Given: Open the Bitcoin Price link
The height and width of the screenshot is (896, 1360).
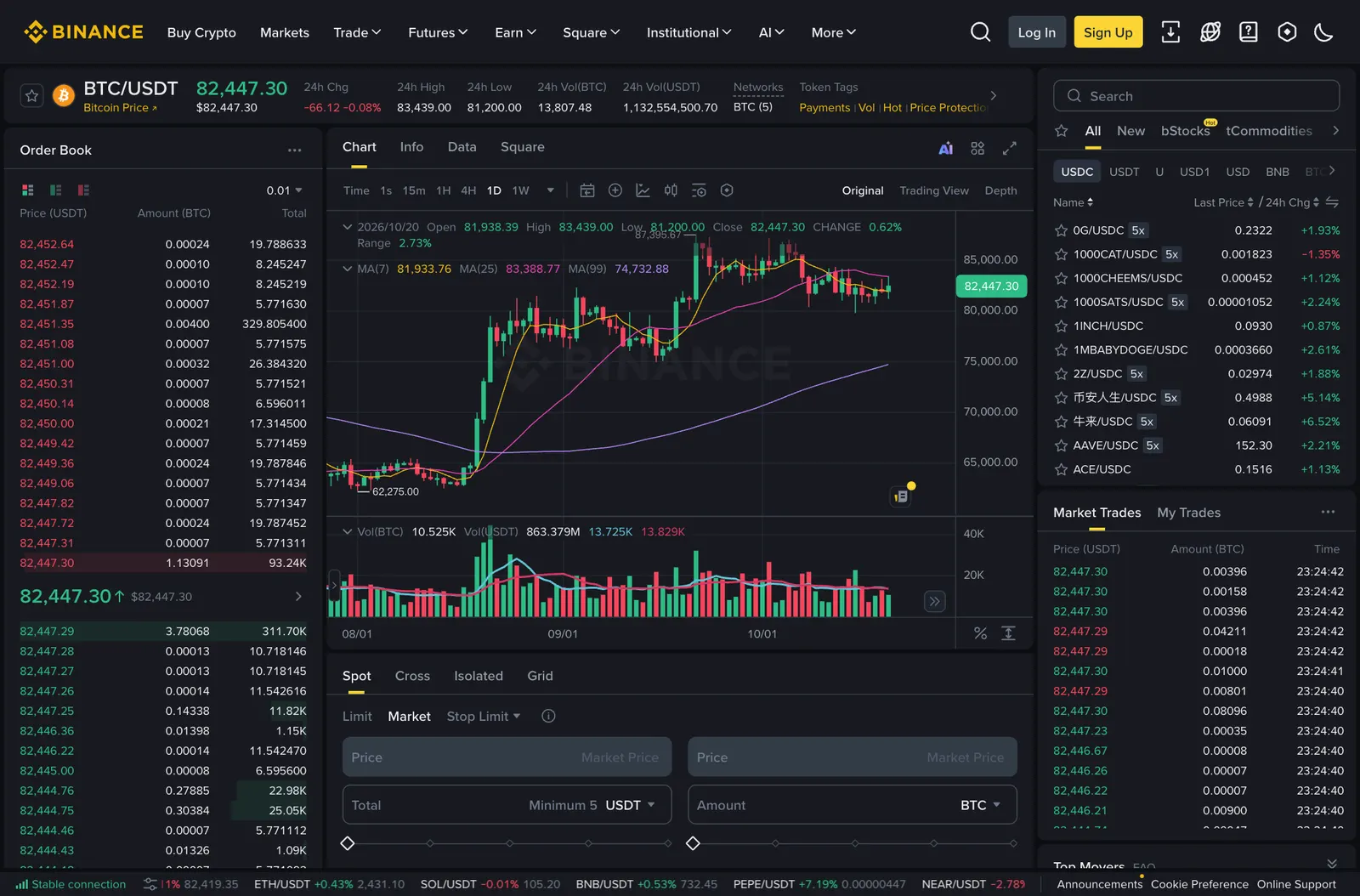Looking at the screenshot, I should (120, 108).
